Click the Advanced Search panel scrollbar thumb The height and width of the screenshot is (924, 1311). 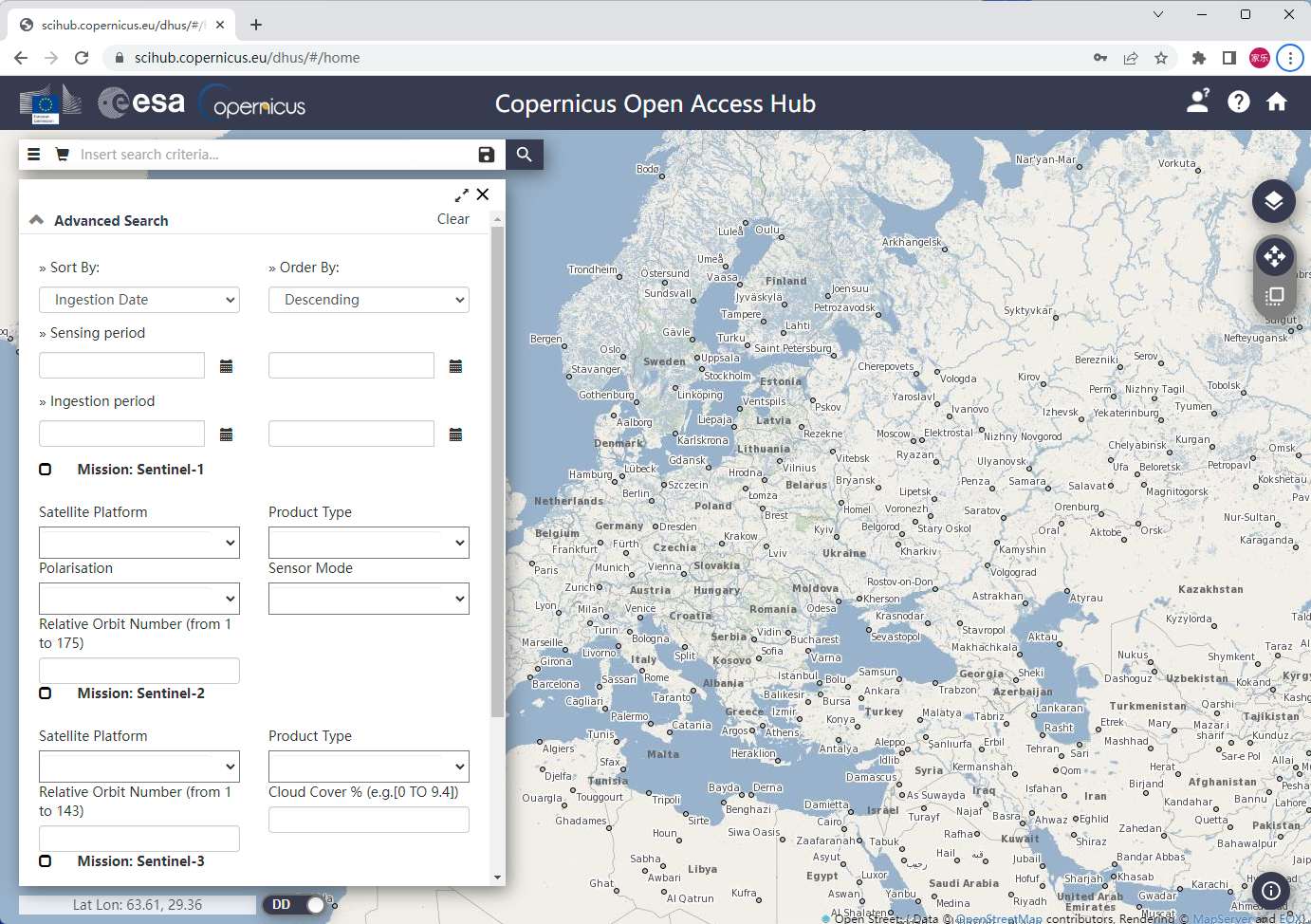[498, 471]
